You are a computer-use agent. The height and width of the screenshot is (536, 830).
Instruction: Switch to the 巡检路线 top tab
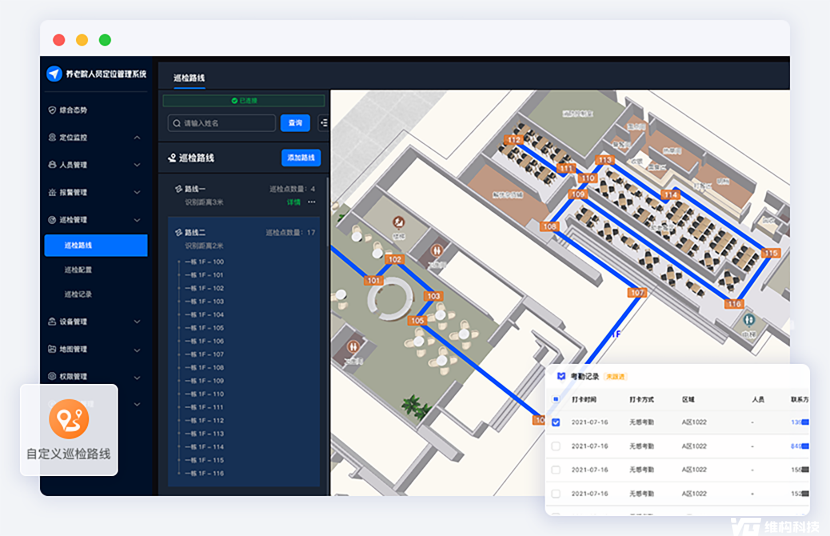point(189,77)
